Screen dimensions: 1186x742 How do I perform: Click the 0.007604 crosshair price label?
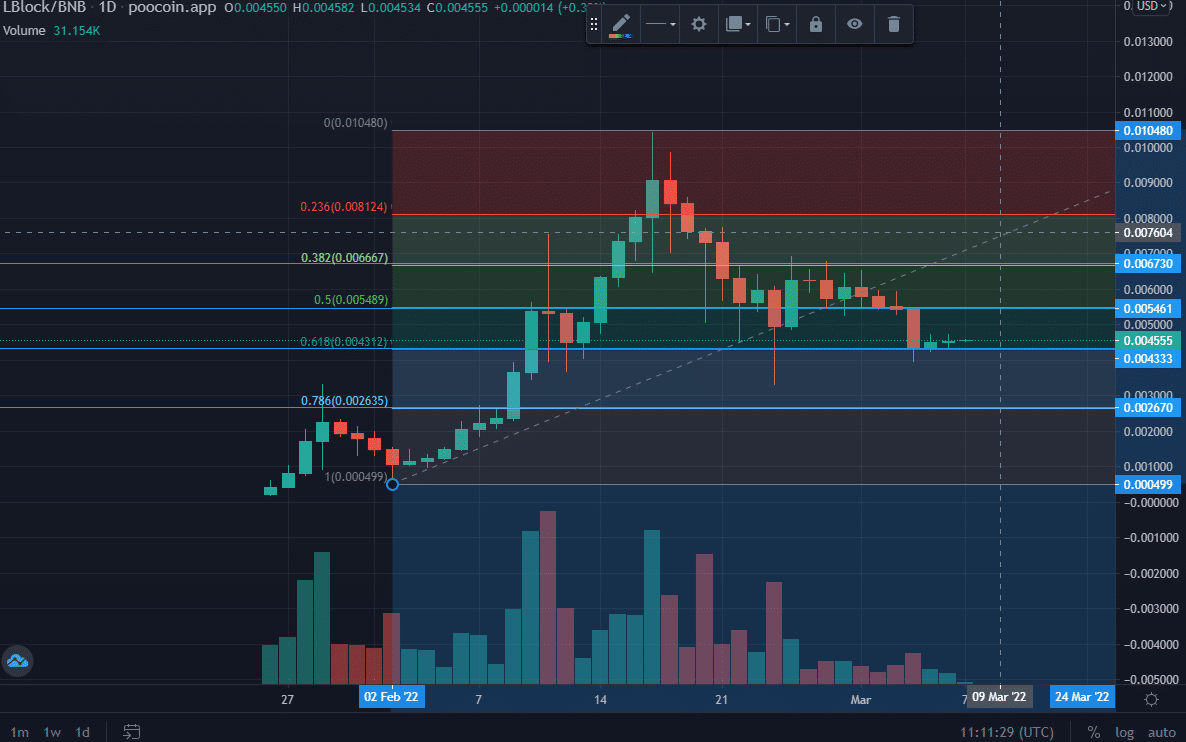(x=1148, y=233)
